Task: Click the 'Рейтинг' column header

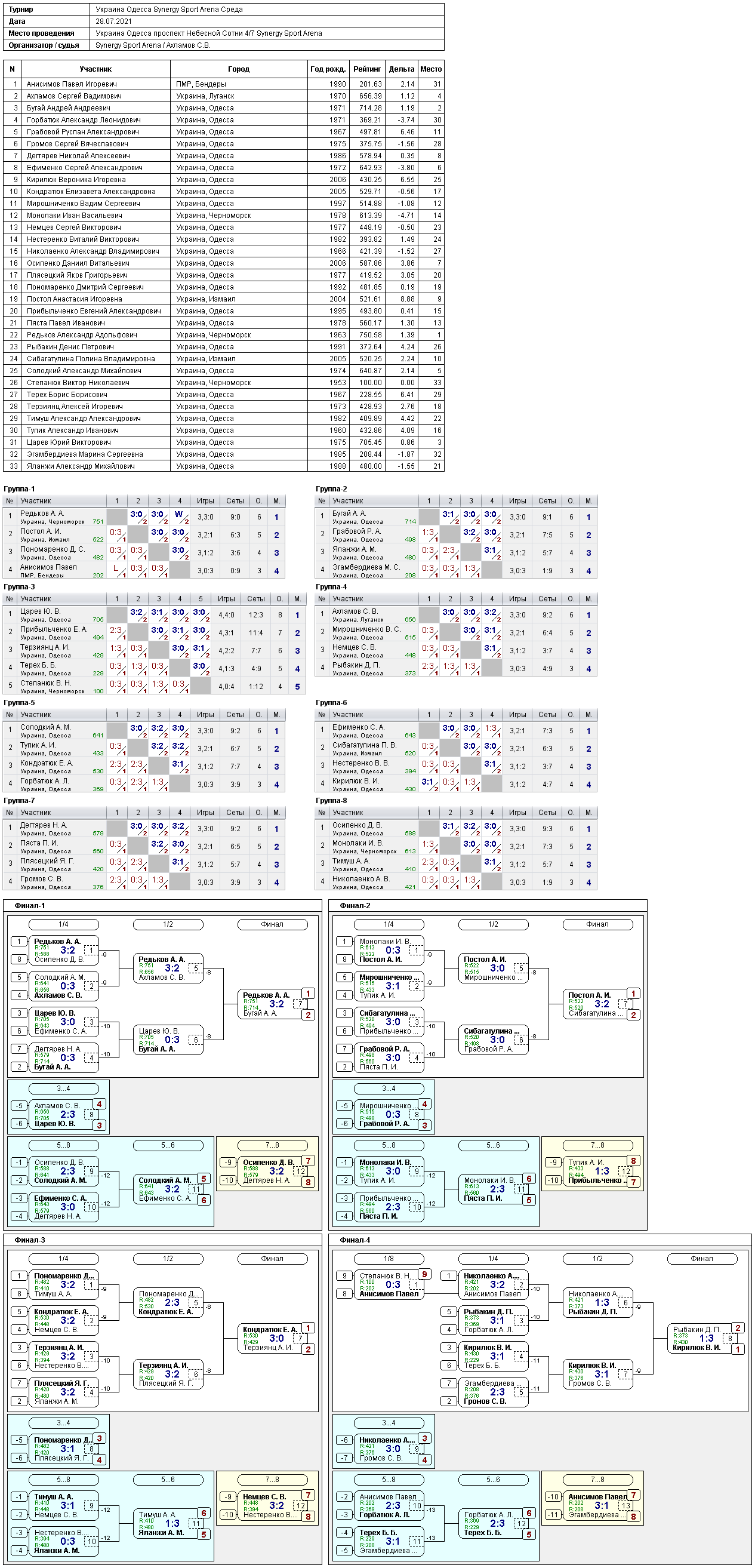Action: pos(367,69)
